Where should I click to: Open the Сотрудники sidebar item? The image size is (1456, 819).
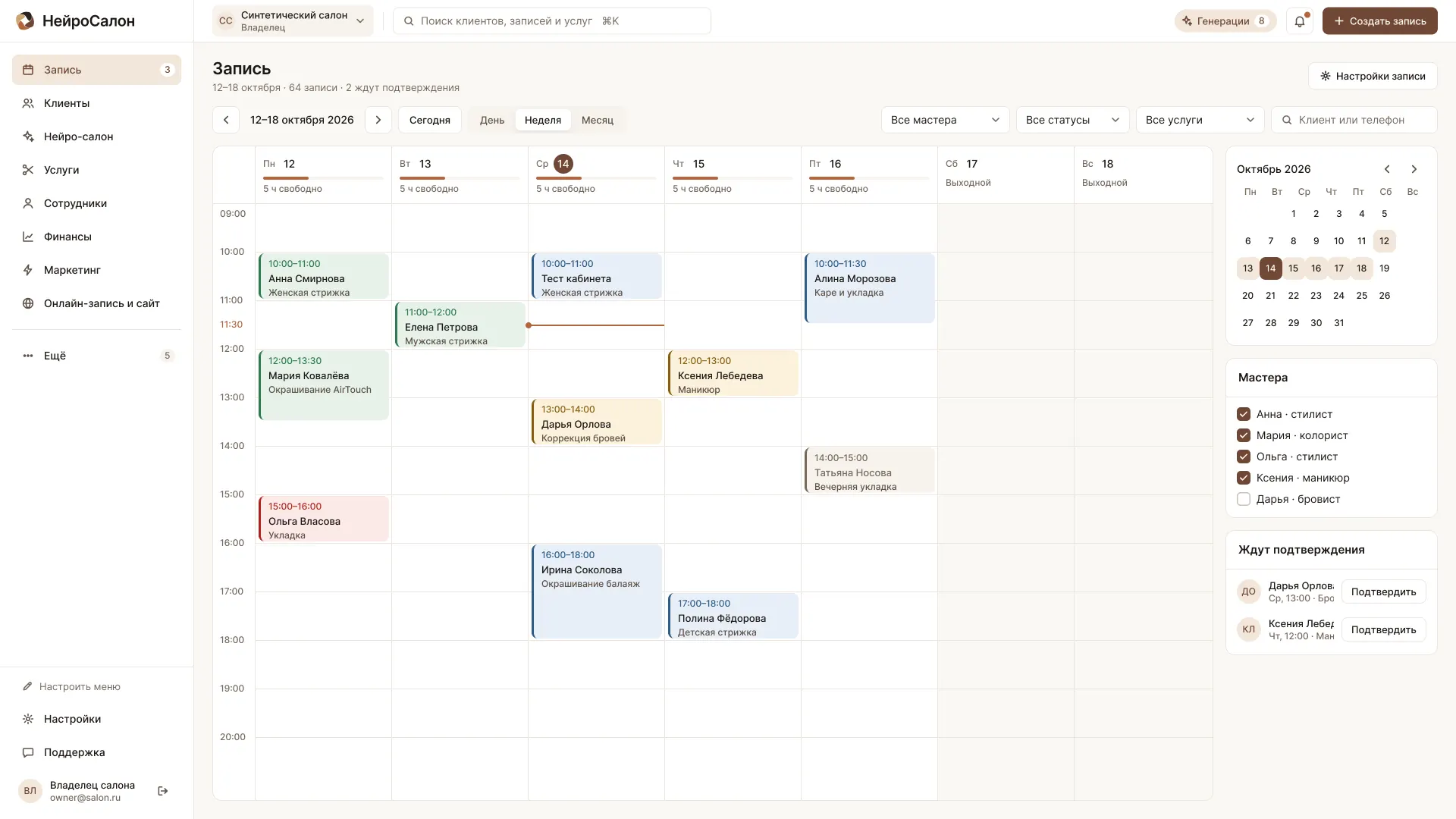click(x=96, y=203)
